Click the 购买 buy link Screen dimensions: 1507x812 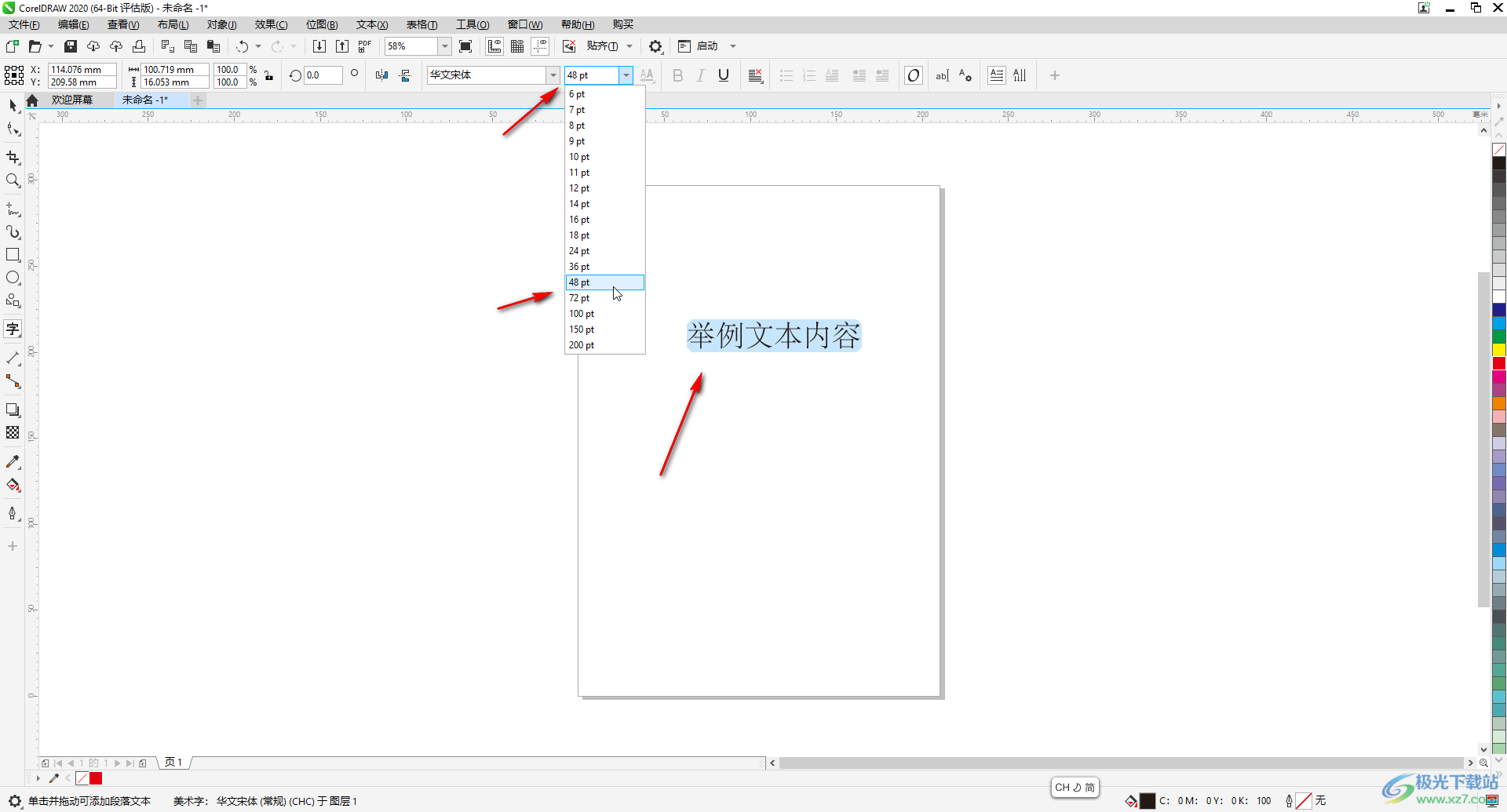pos(623,24)
